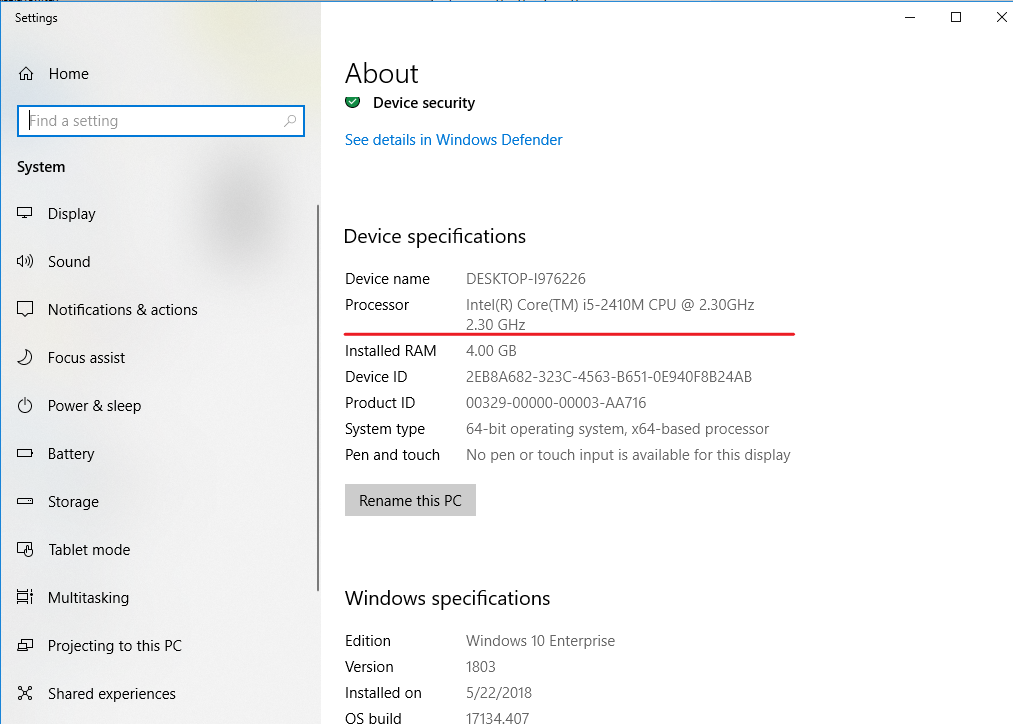Screen dimensions: 1013x724
Task: Select the Focus assist moon icon
Action: [x=25, y=357]
